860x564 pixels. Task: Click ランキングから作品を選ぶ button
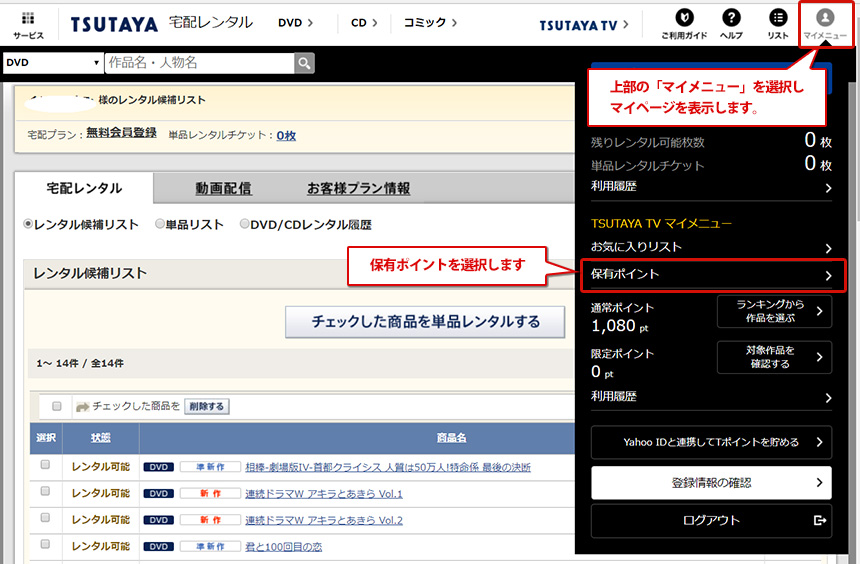click(x=774, y=311)
